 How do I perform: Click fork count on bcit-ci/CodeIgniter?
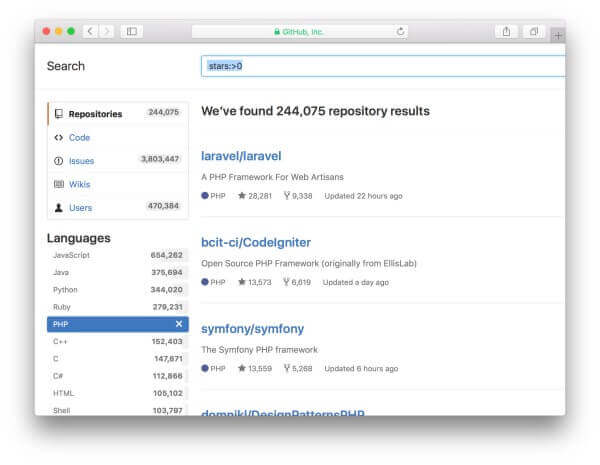click(x=297, y=282)
